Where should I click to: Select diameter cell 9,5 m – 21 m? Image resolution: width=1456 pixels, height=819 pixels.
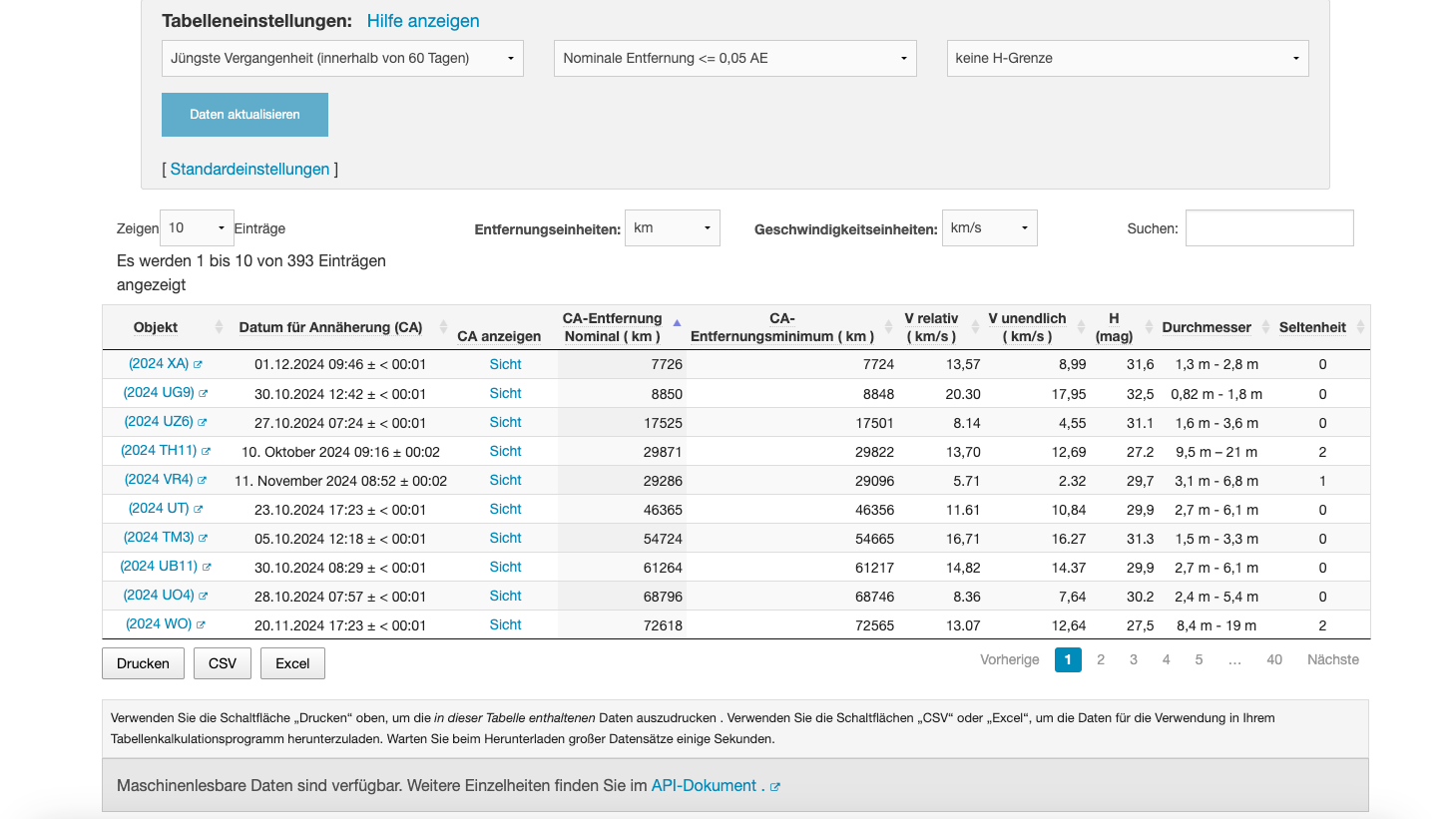(1216, 452)
